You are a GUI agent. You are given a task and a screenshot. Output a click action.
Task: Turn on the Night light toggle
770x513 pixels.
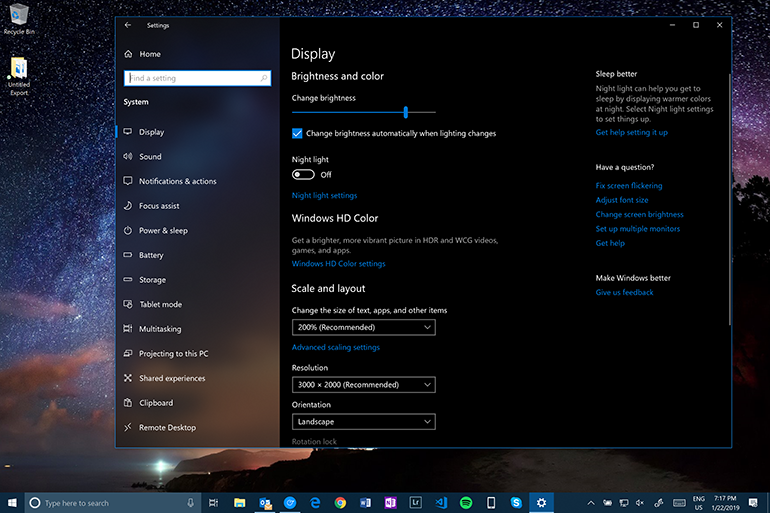(x=303, y=175)
